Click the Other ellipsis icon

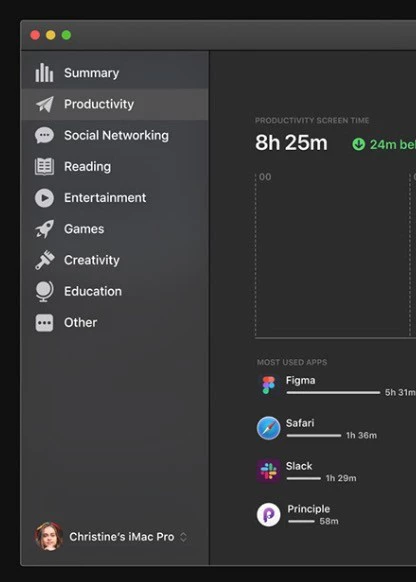pyautogui.click(x=44, y=323)
